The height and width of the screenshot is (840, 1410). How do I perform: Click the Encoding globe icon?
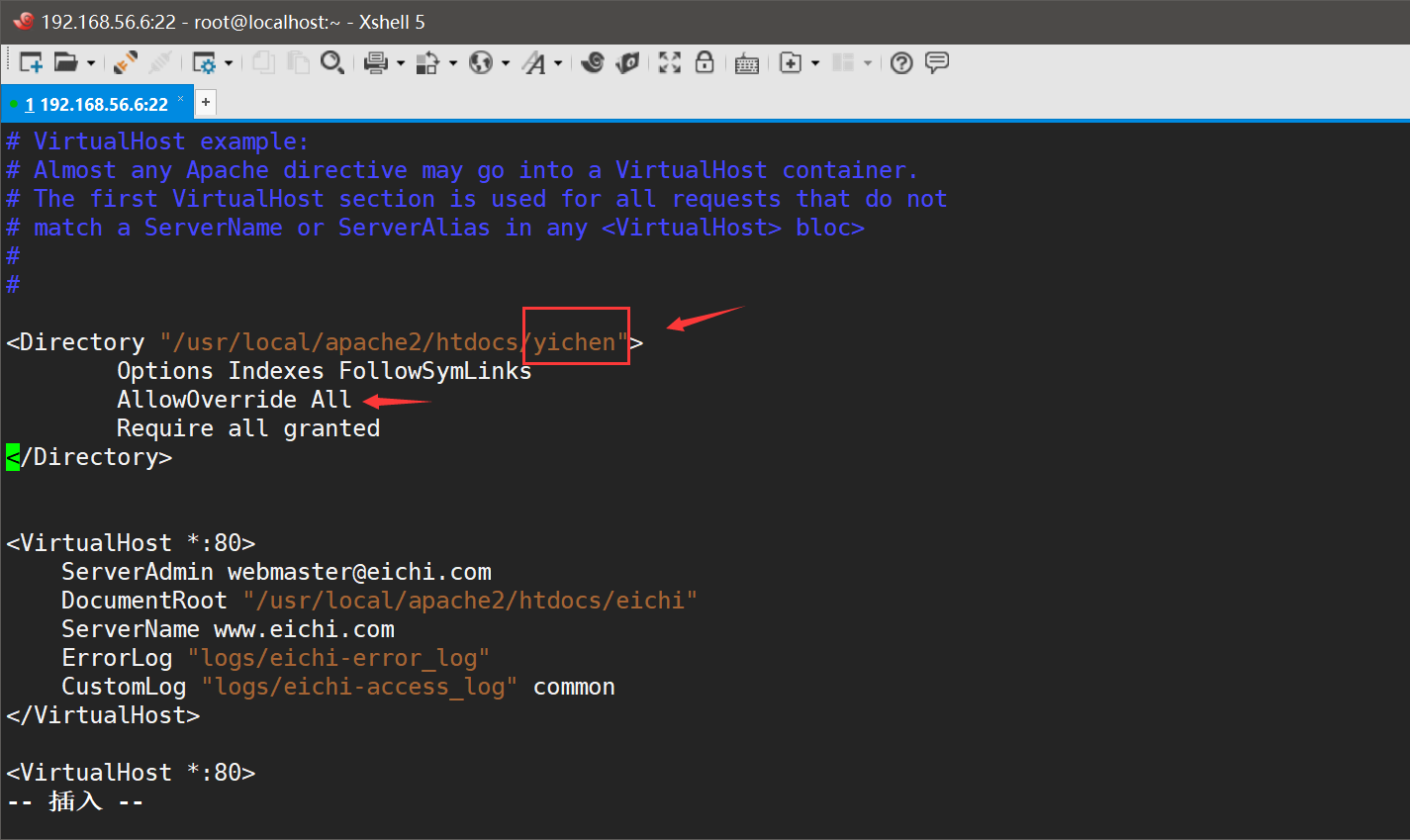[481, 62]
